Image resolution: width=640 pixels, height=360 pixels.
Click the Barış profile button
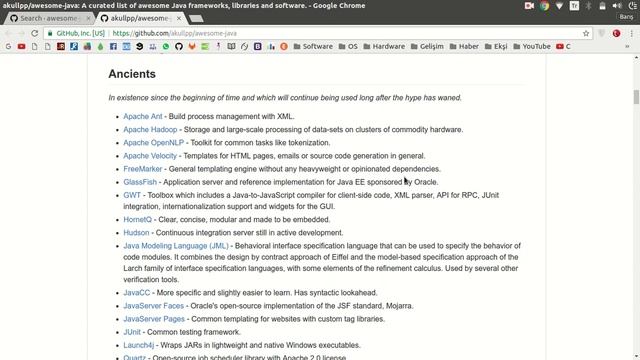[x=626, y=17]
